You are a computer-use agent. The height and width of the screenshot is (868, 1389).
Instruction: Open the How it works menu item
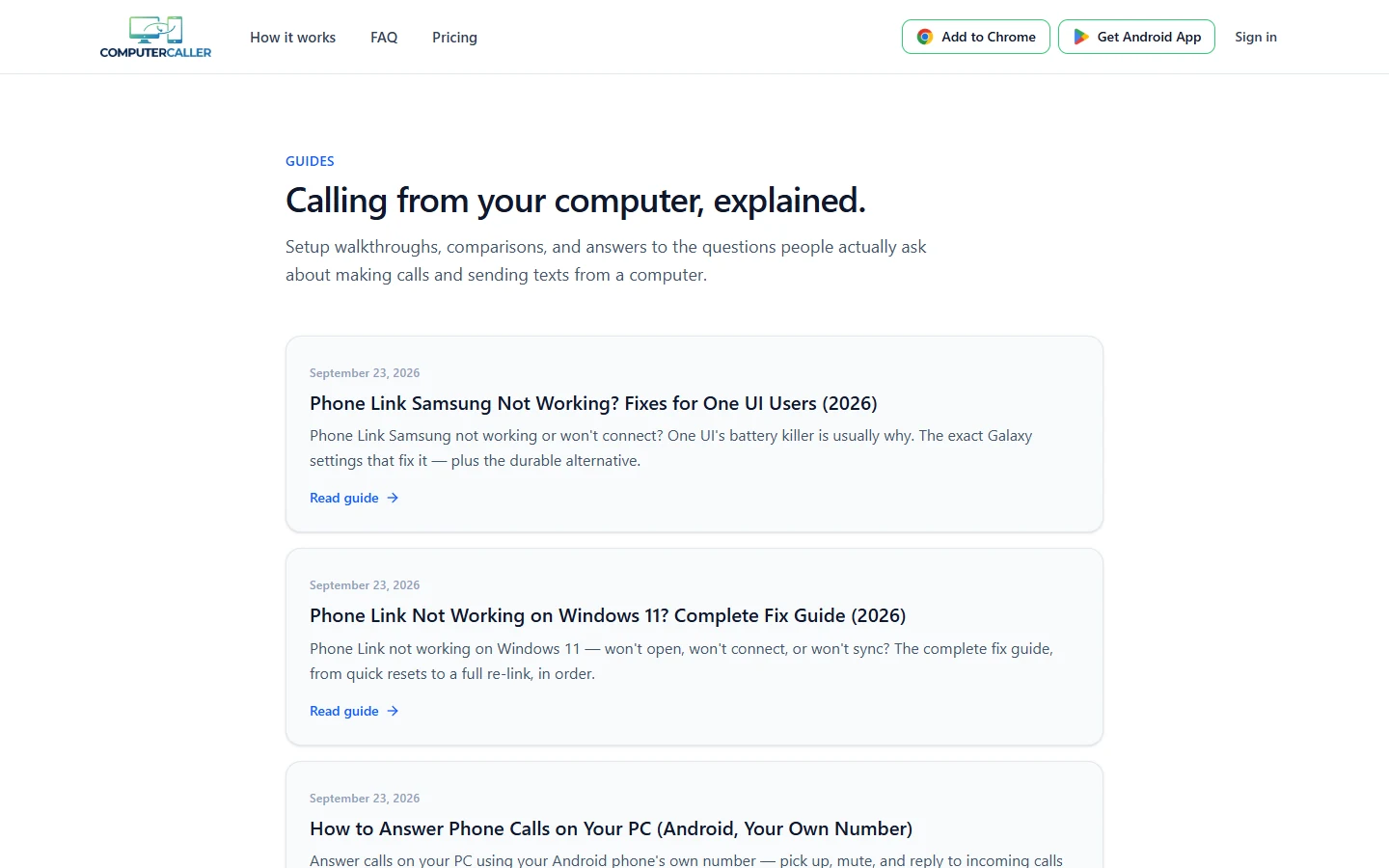[292, 38]
